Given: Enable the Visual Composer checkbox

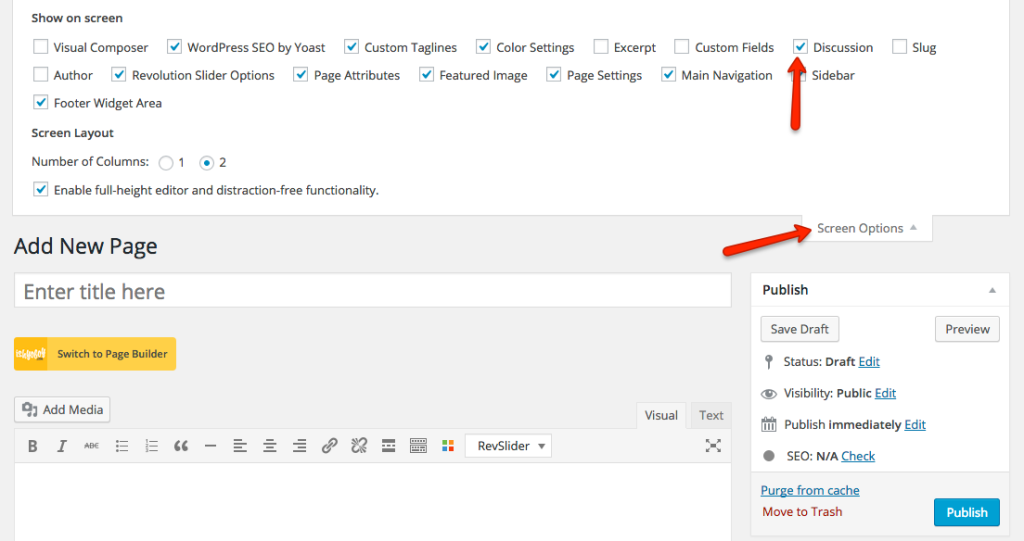Looking at the screenshot, I should pyautogui.click(x=40, y=47).
